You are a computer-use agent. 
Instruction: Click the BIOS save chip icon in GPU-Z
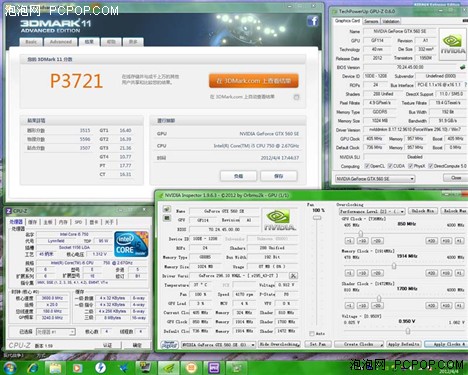[462, 67]
